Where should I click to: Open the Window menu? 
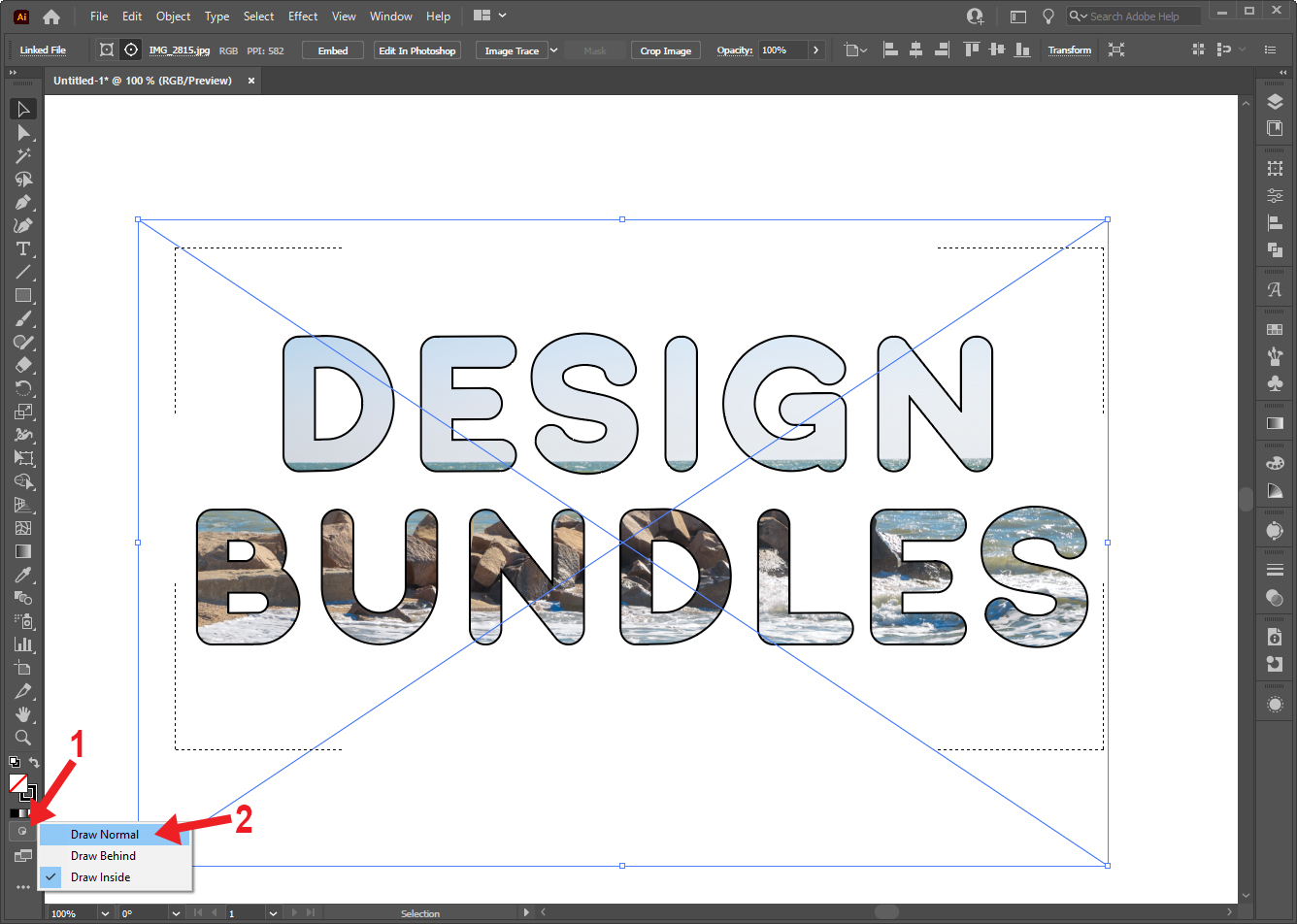pos(391,16)
